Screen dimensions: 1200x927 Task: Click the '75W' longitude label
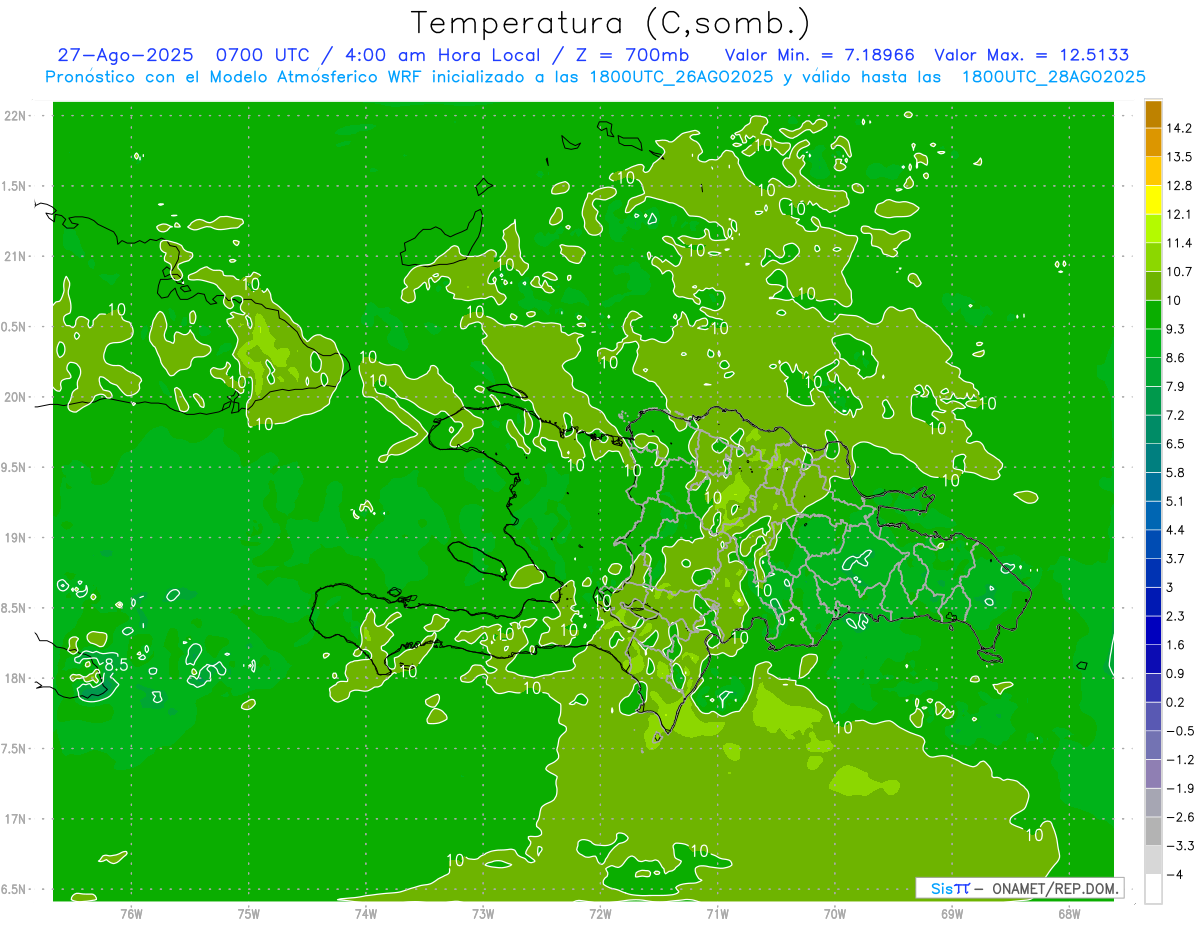pyautogui.click(x=249, y=914)
